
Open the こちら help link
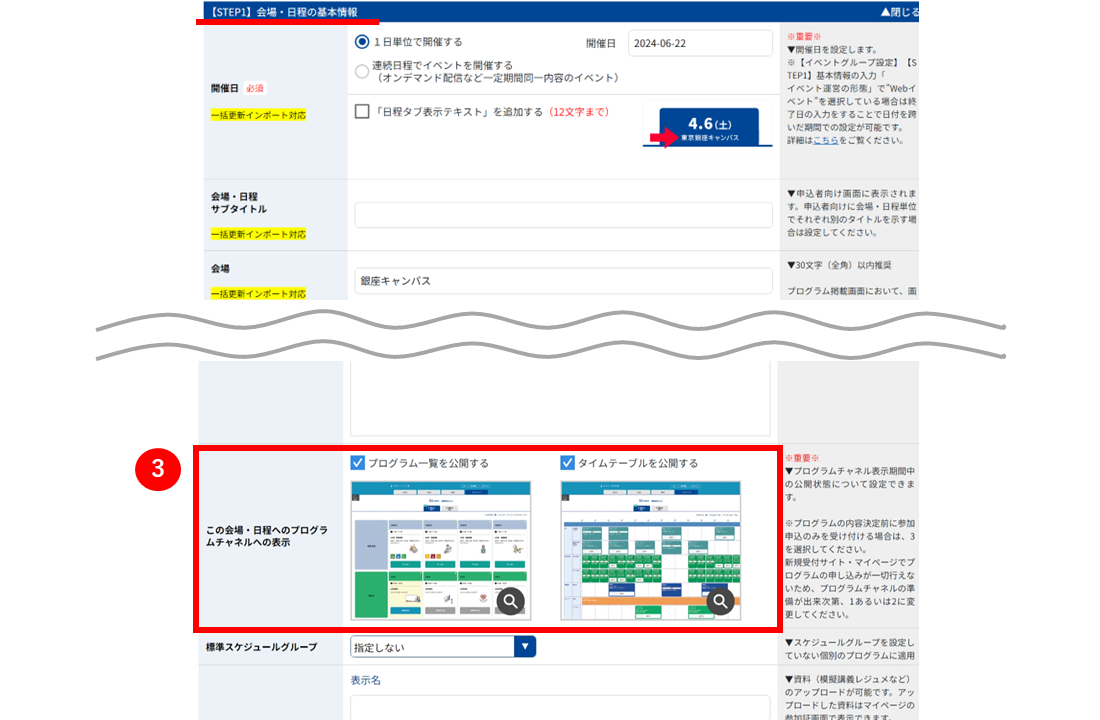(x=826, y=140)
